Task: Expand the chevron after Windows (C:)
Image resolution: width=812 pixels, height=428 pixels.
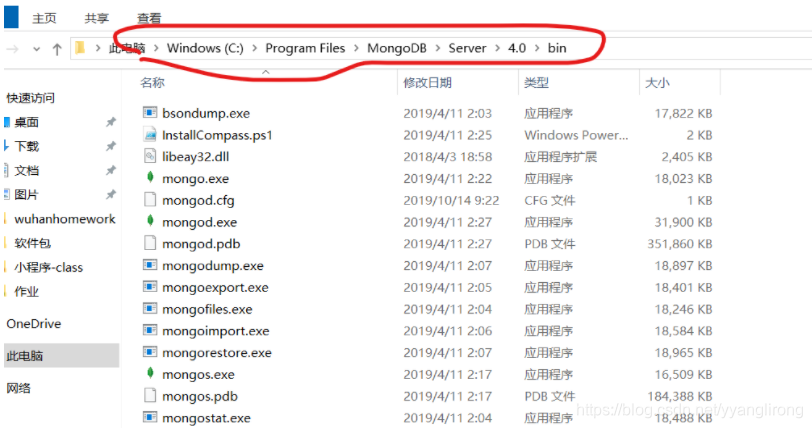Action: [x=254, y=48]
